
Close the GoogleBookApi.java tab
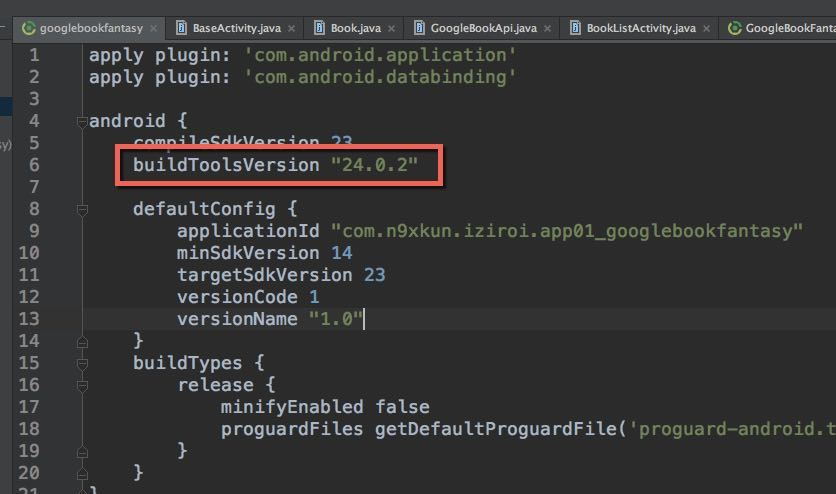(547, 29)
